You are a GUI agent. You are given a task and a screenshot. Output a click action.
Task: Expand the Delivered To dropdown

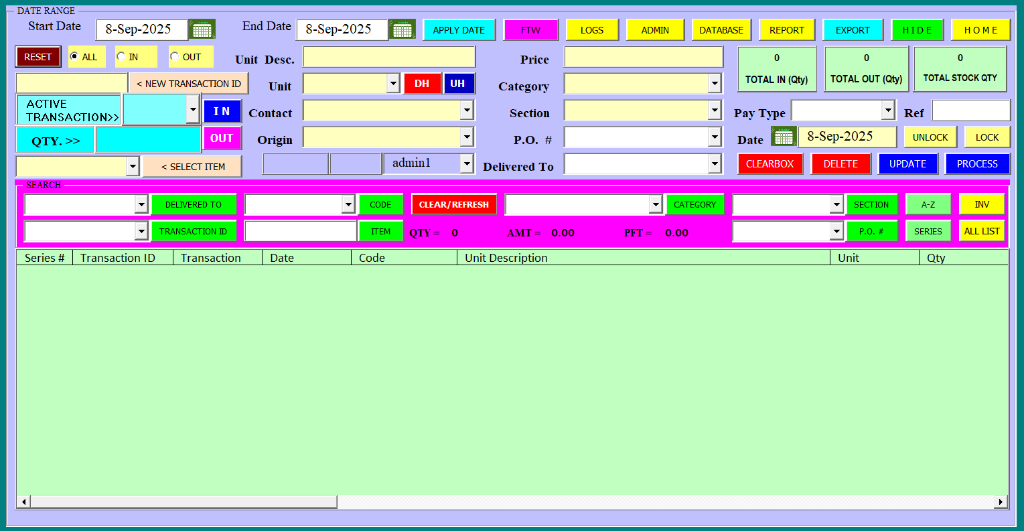714,164
